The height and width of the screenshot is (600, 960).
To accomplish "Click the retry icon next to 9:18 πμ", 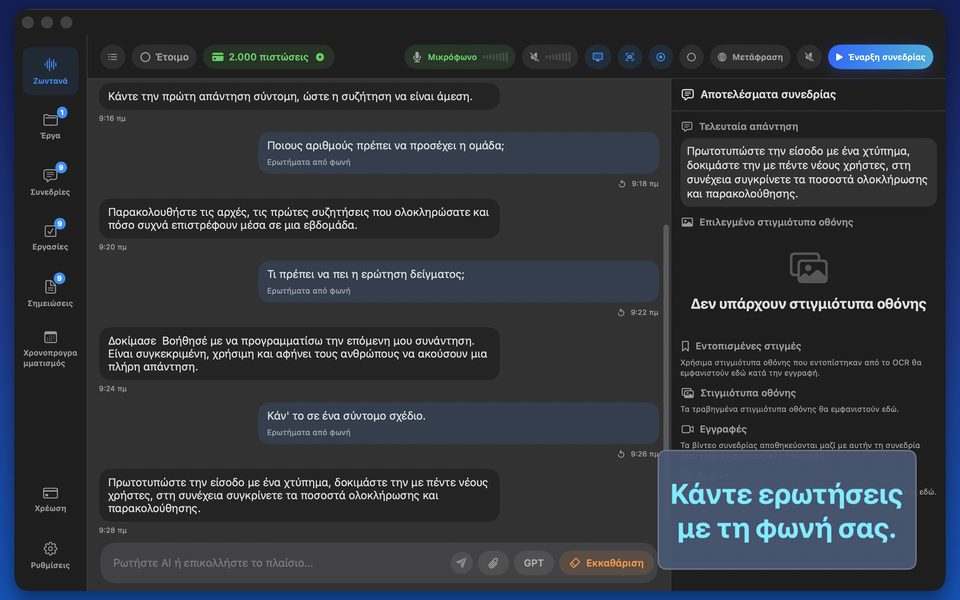I will [622, 184].
